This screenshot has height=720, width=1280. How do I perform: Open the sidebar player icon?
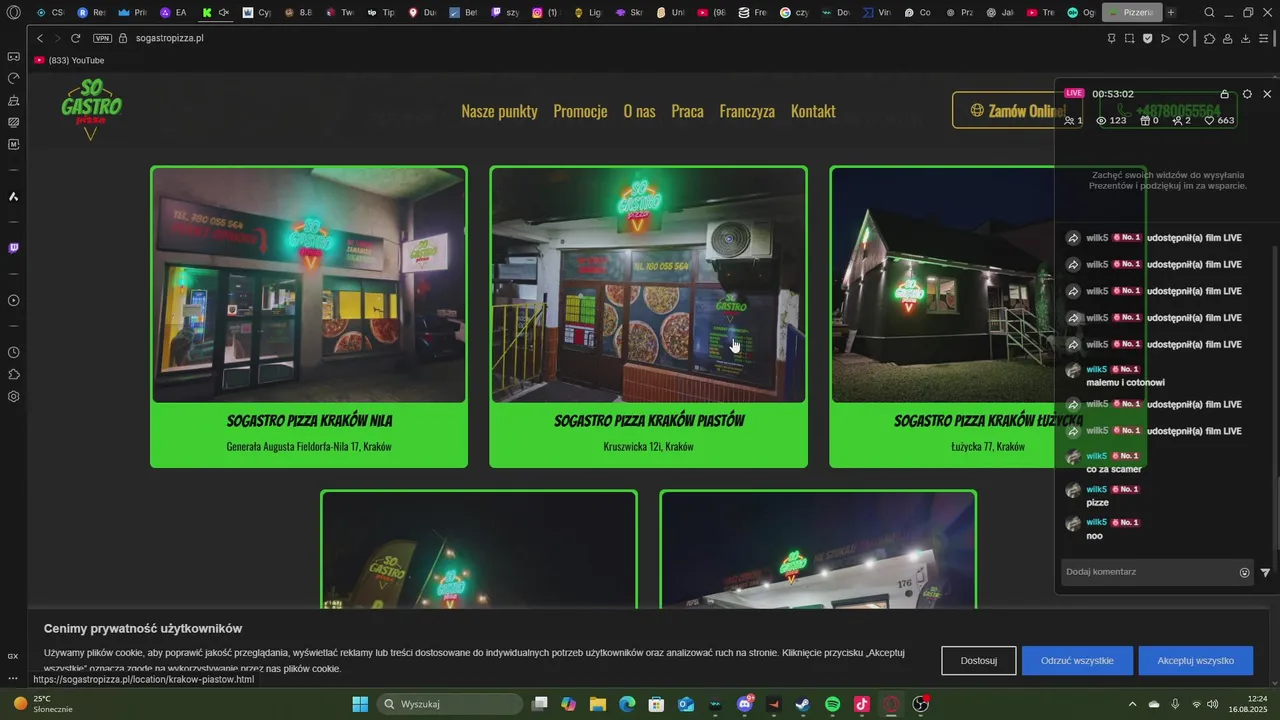14,300
